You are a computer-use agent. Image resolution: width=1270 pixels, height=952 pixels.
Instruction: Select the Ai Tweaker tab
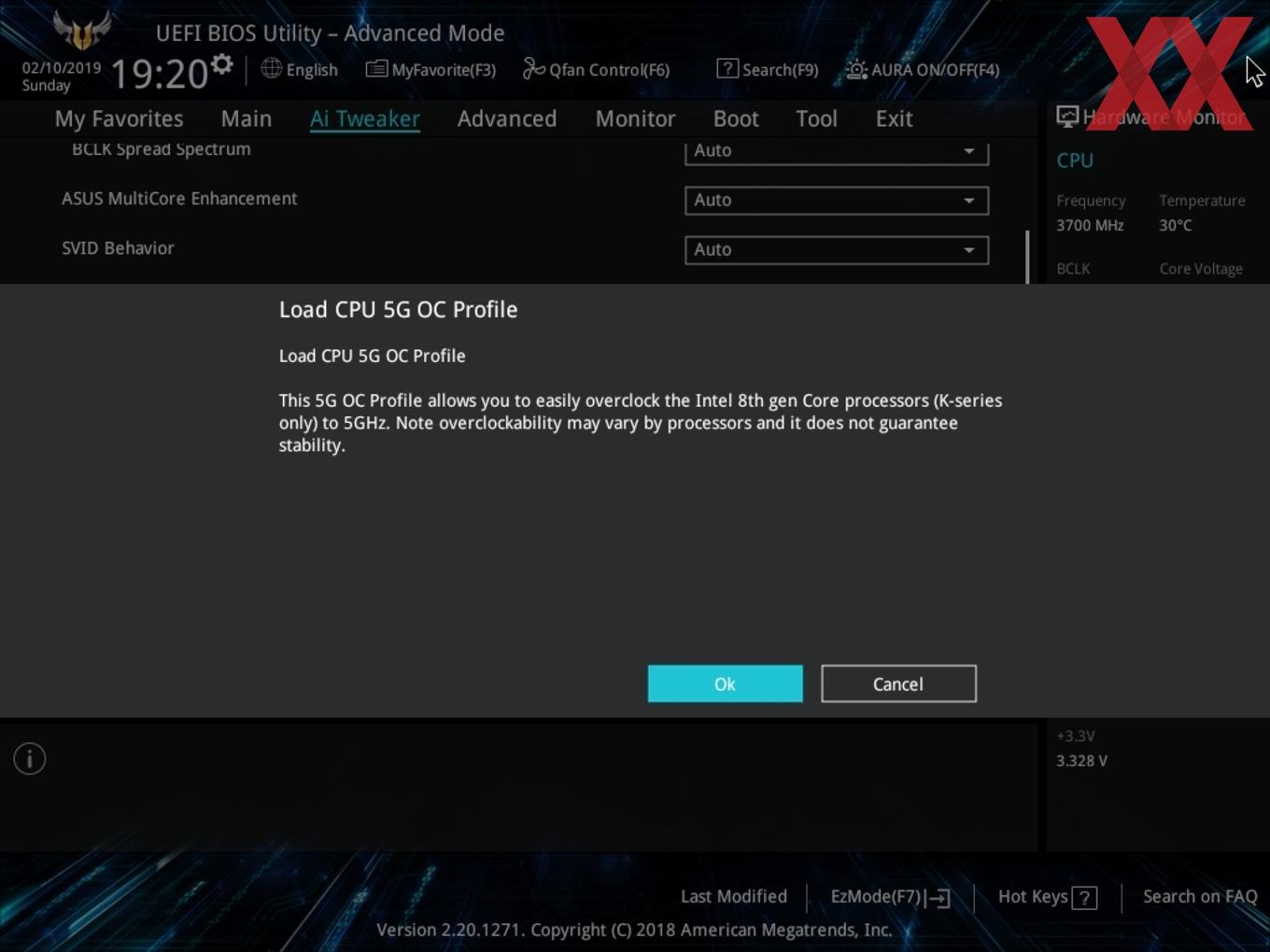click(365, 119)
